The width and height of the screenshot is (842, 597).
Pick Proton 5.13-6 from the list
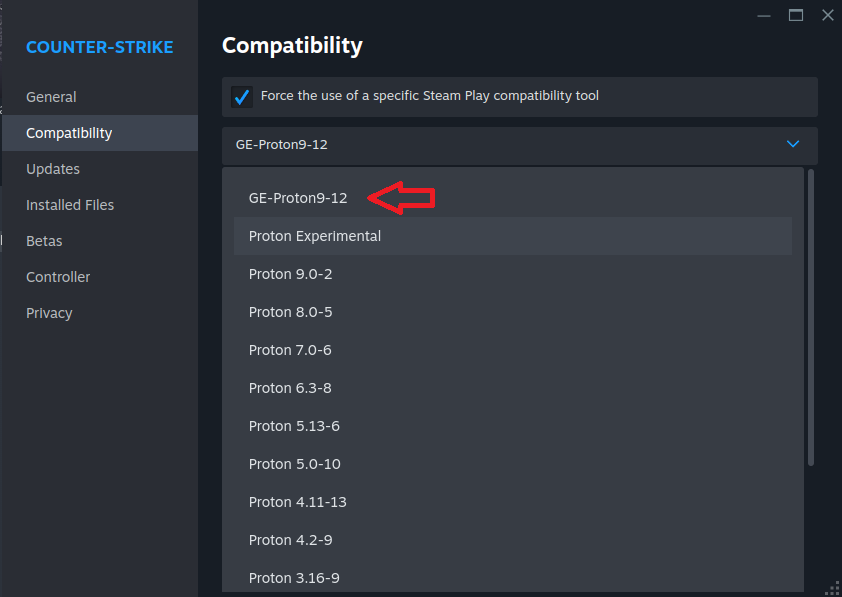coord(294,426)
